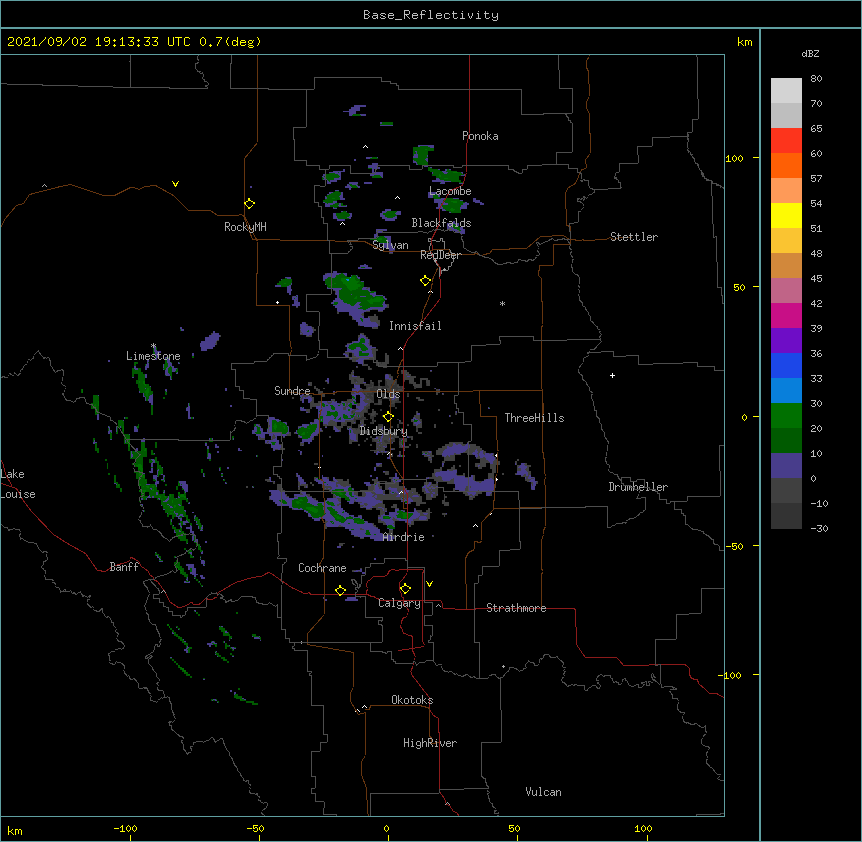Choose the violet 36-39 dBZ legend color
Screen dimensions: 862x842
click(x=786, y=341)
